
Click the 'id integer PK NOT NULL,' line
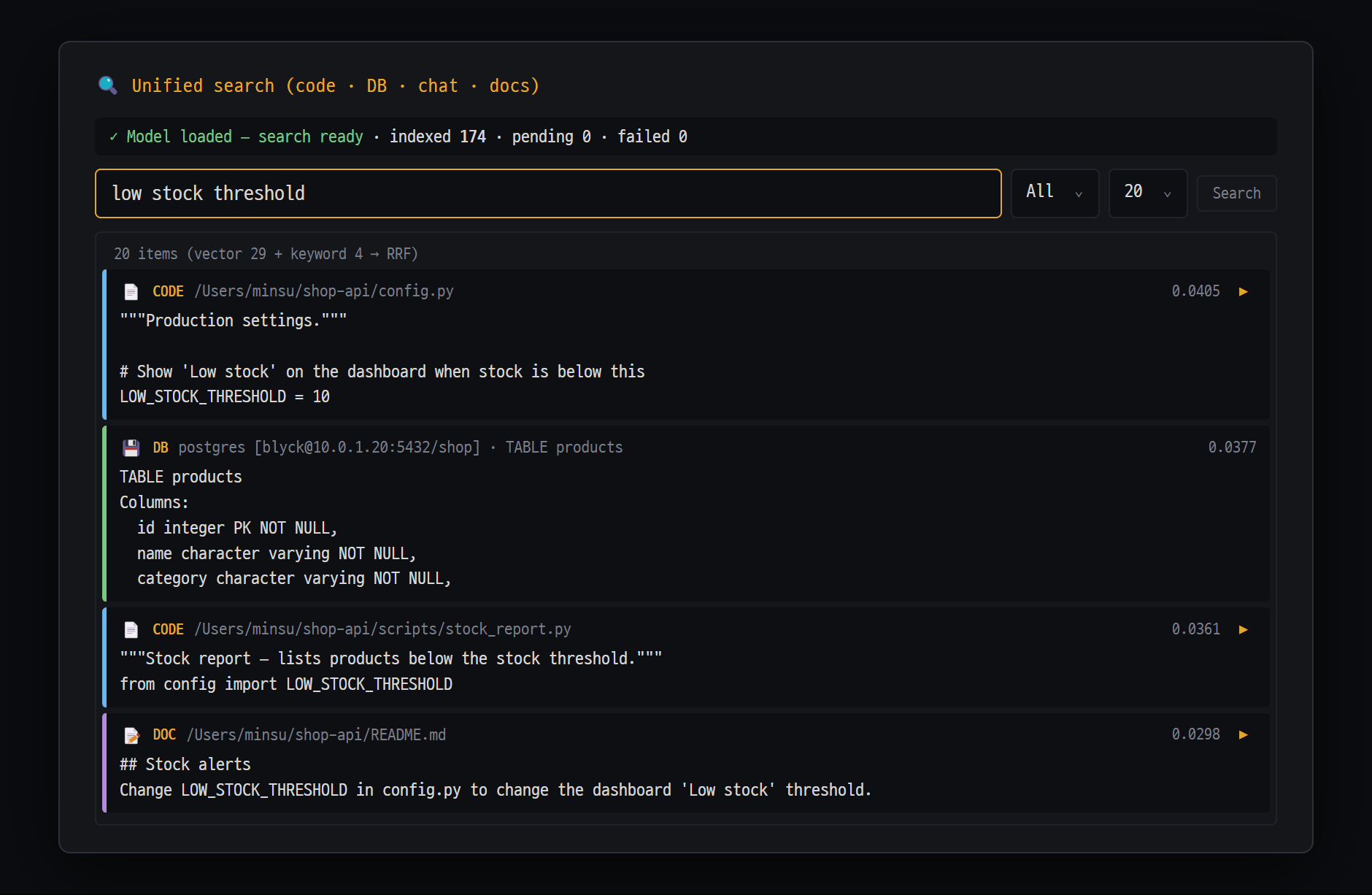click(x=237, y=528)
